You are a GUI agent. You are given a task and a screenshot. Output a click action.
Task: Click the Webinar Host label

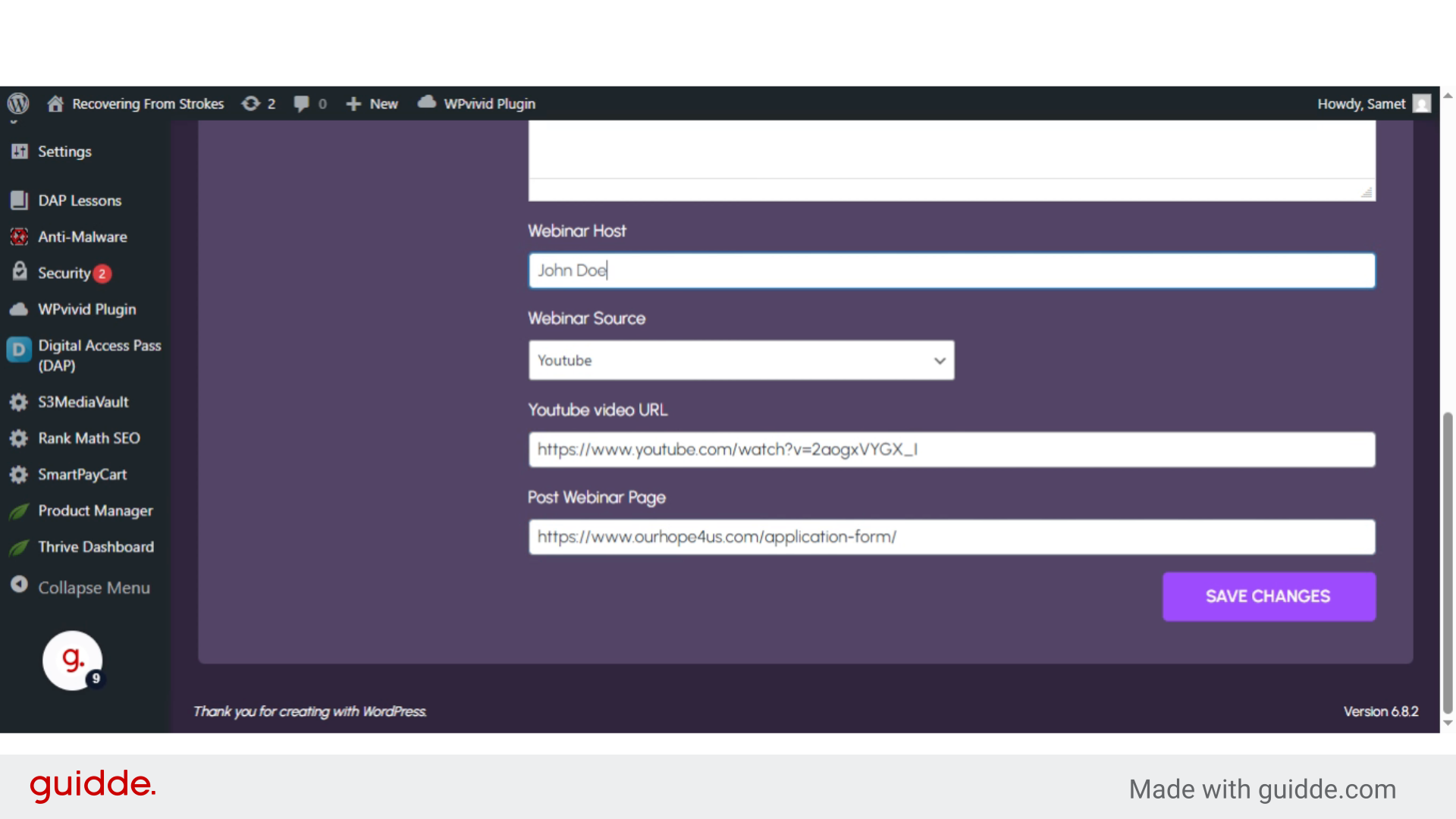click(x=577, y=231)
